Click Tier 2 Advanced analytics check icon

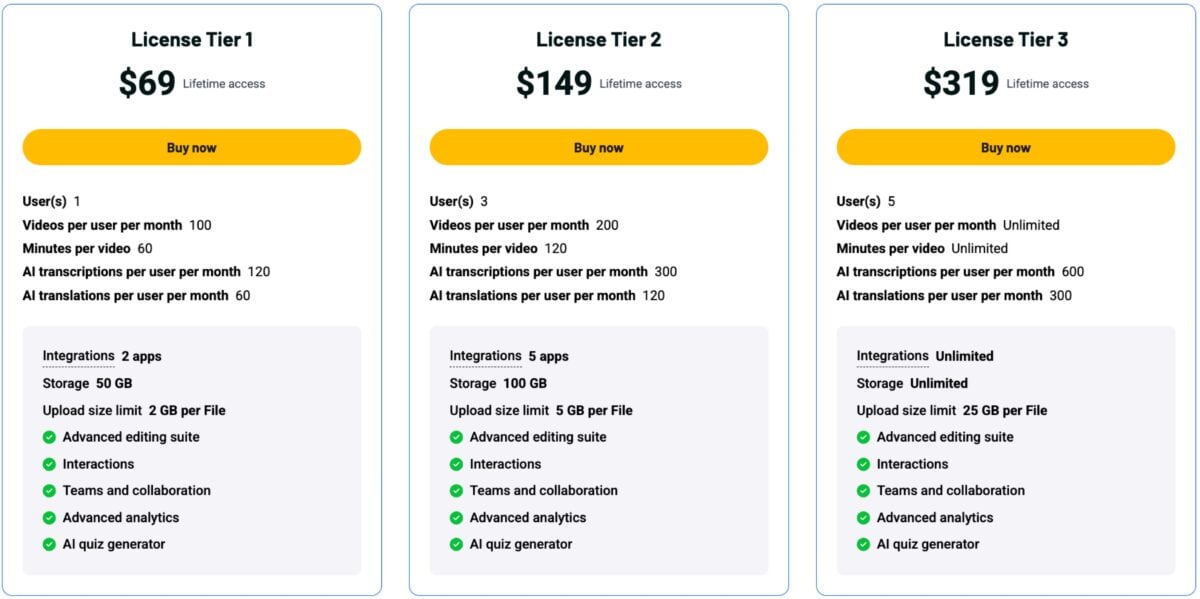point(456,518)
